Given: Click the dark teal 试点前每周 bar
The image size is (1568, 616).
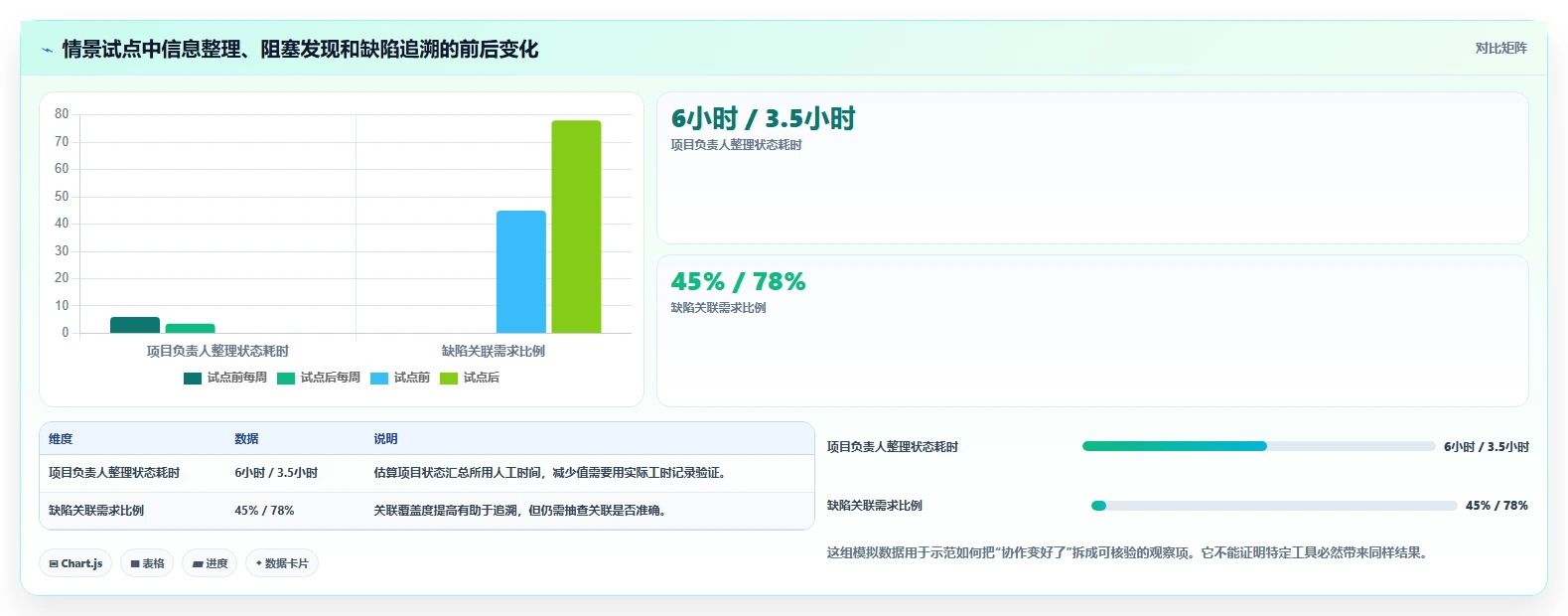Looking at the screenshot, I should (135, 325).
